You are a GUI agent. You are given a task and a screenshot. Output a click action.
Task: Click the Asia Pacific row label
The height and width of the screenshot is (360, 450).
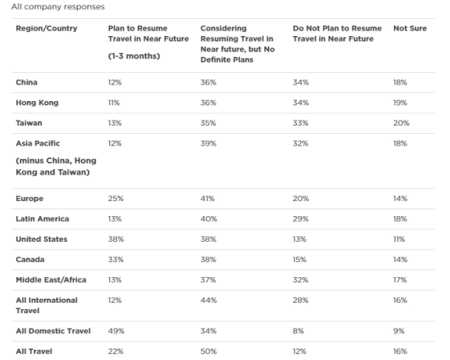(56, 158)
